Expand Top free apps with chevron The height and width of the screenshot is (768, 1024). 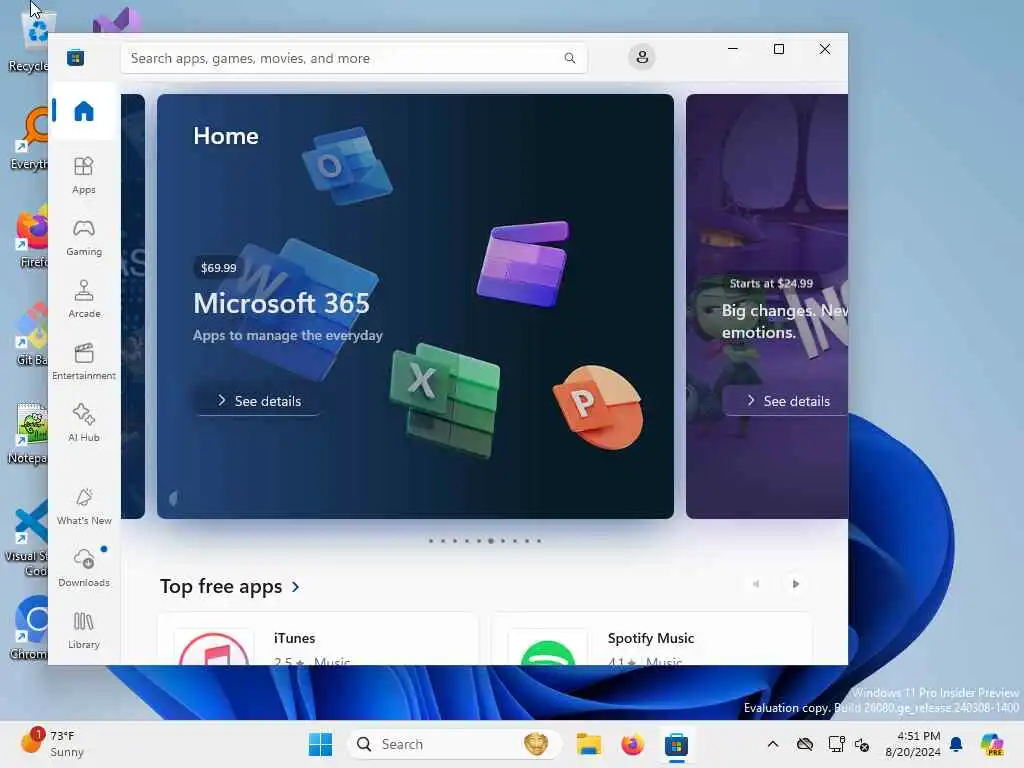pyautogui.click(x=296, y=586)
